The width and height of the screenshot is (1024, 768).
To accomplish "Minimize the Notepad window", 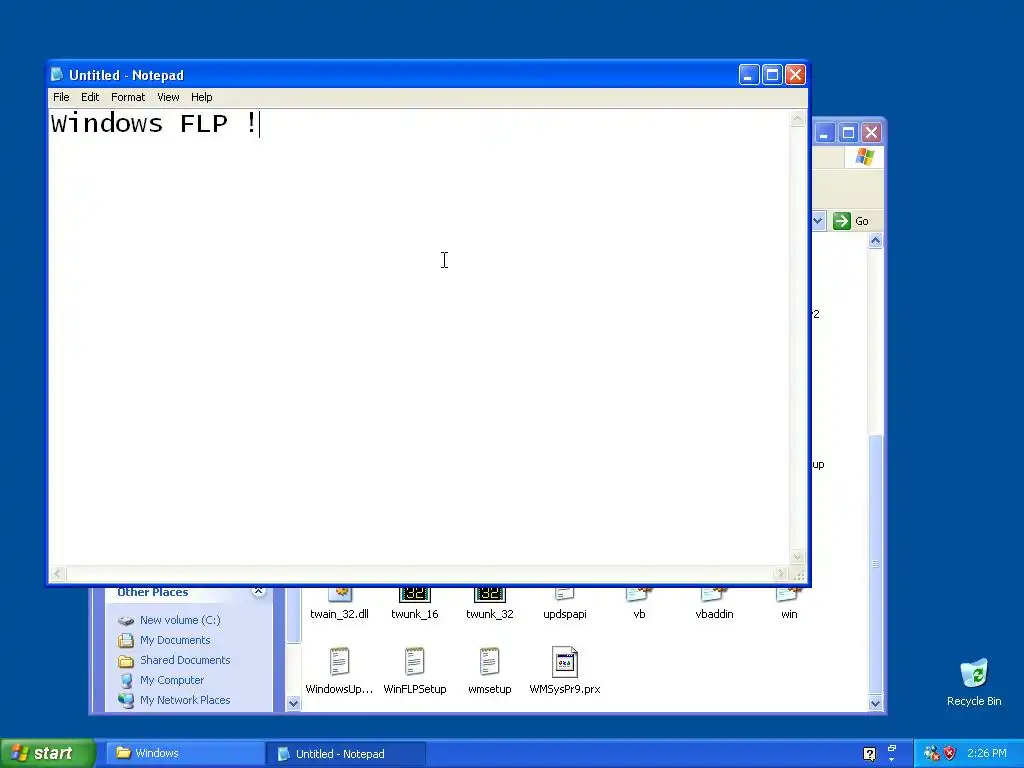I will (748, 75).
